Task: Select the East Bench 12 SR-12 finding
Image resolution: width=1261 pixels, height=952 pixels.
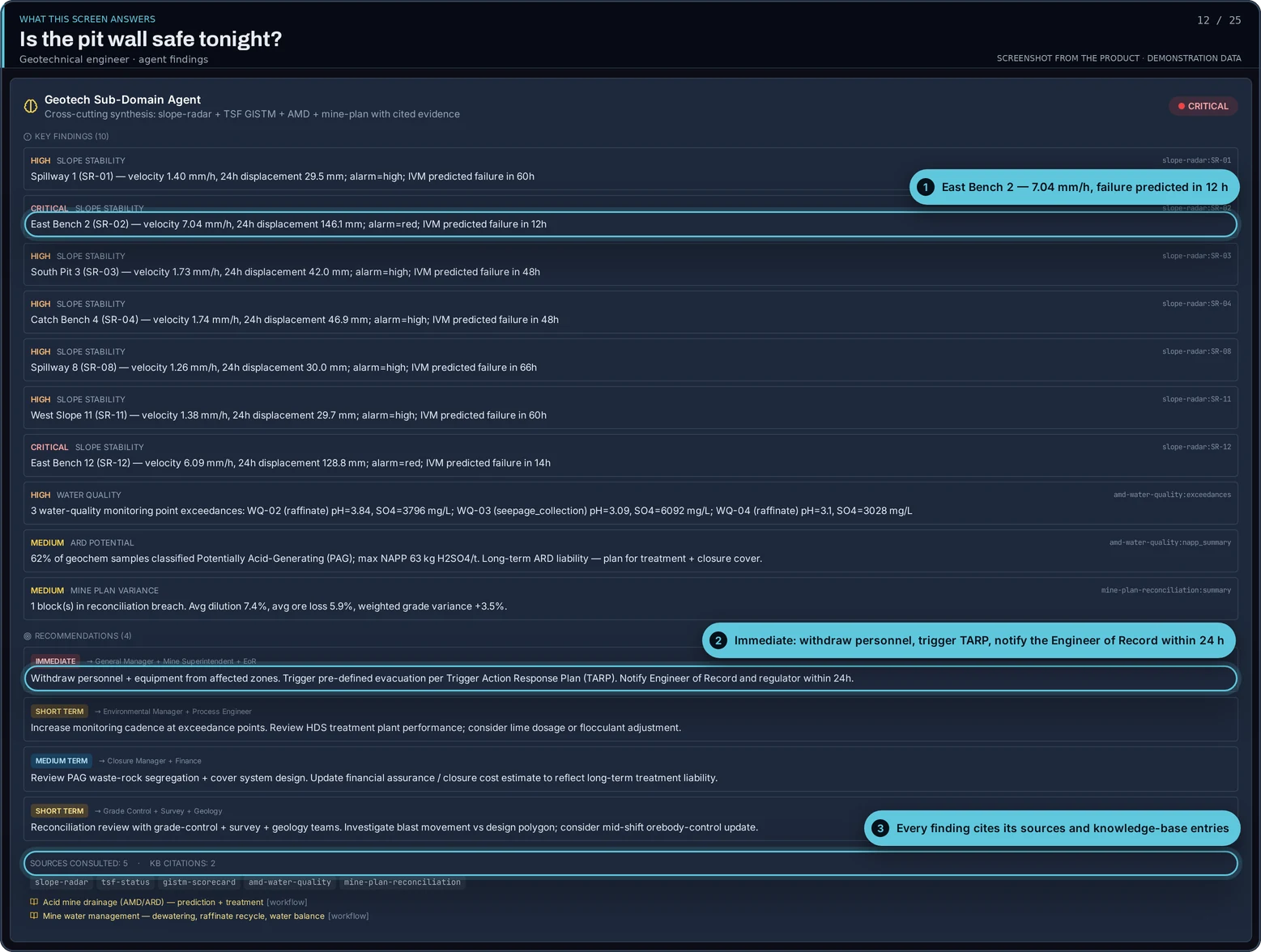Action: [631, 456]
